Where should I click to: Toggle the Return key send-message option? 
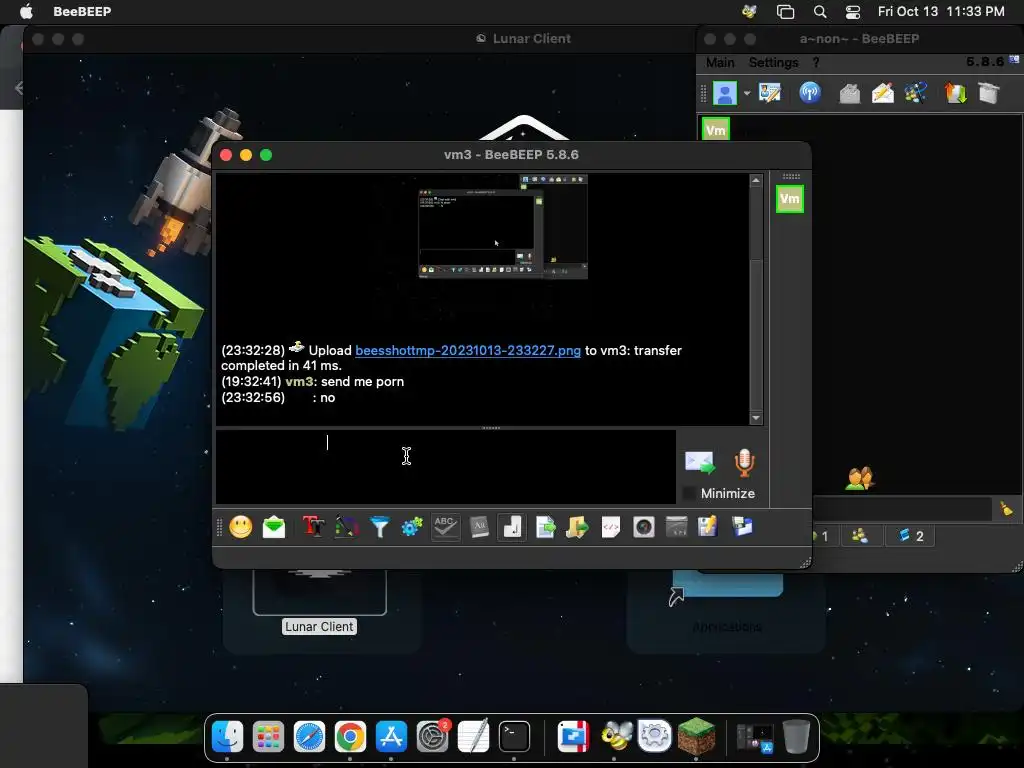tap(512, 526)
